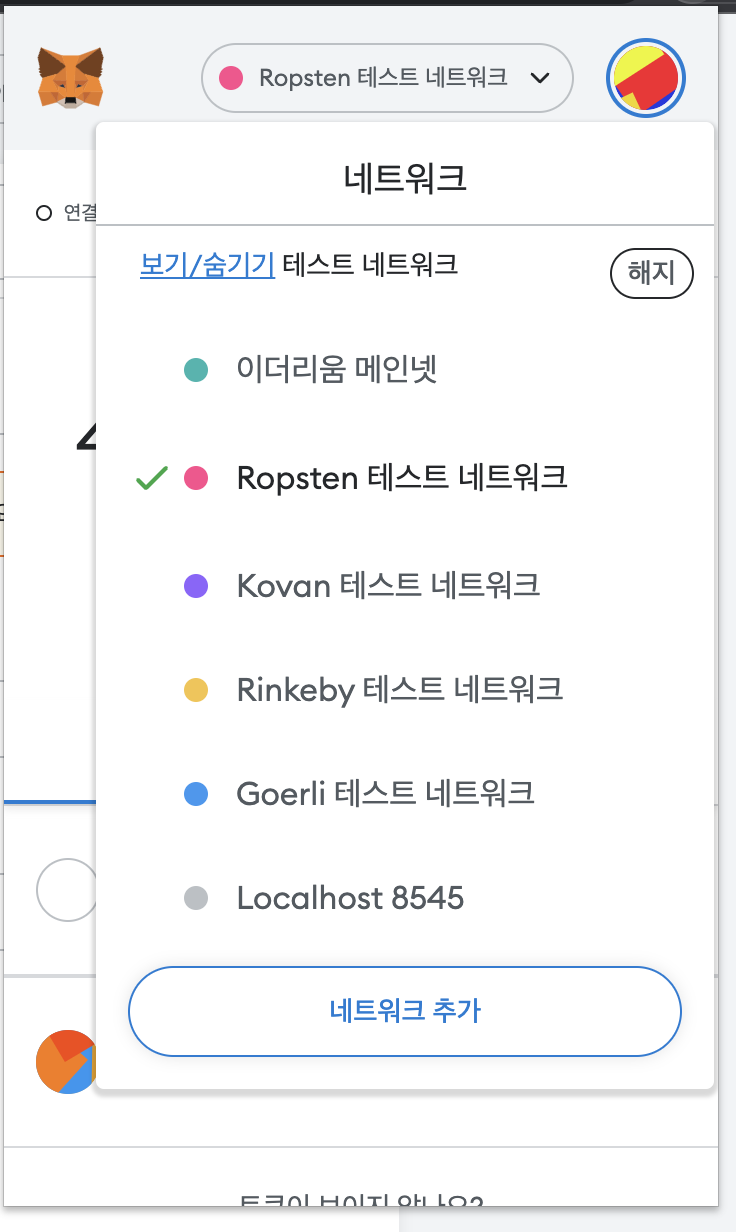This screenshot has width=736, height=1232.
Task: Switch to Rinkeby 테스트 네트워크
Action: click(x=399, y=690)
